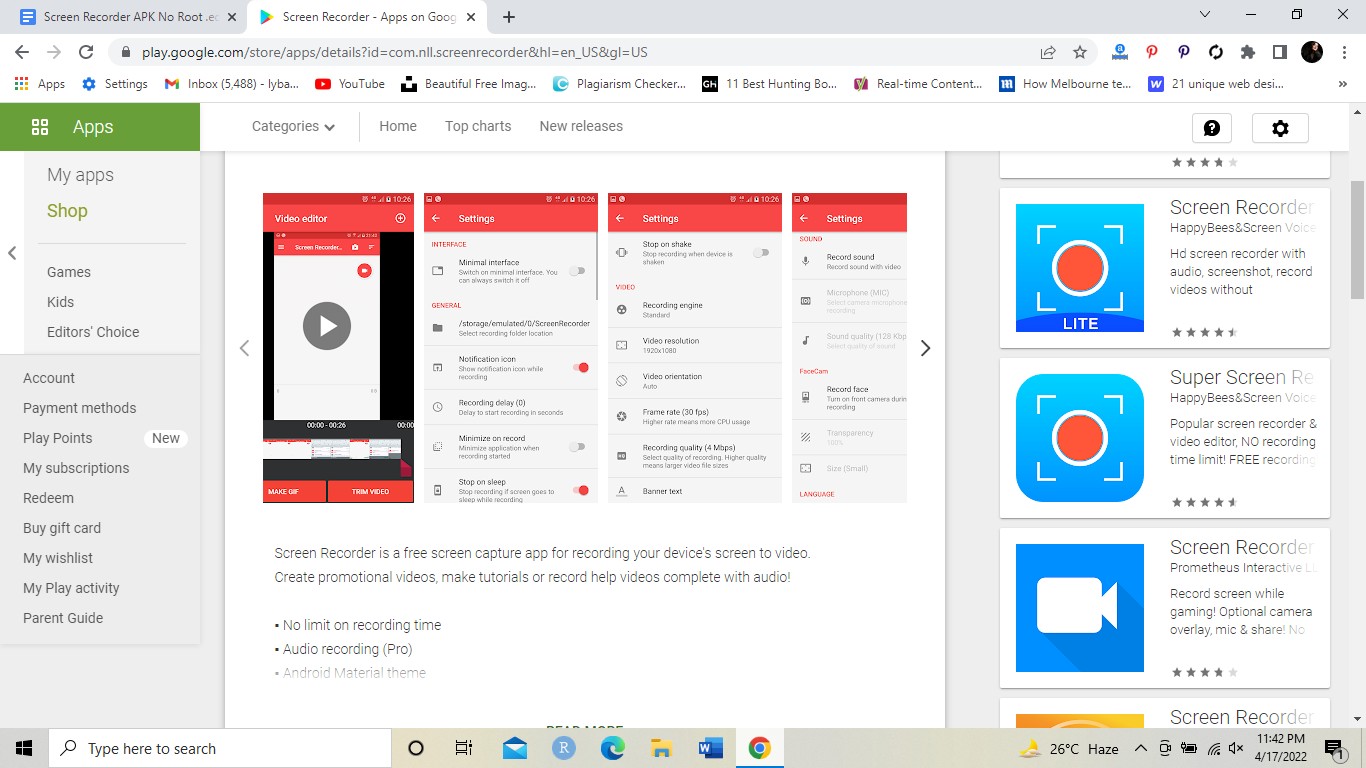
Task: Open Buy gift card
Action: tap(62, 528)
